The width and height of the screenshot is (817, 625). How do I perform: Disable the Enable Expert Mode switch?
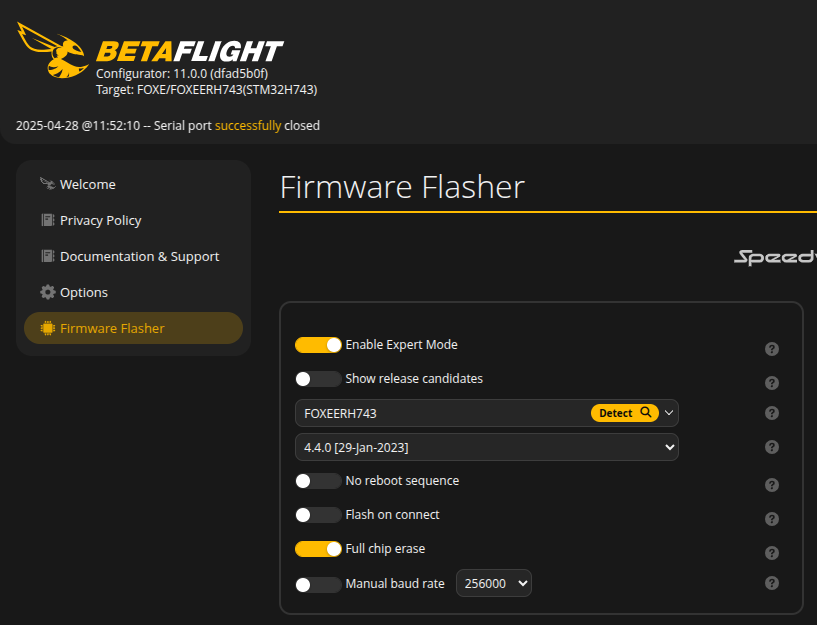[318, 345]
